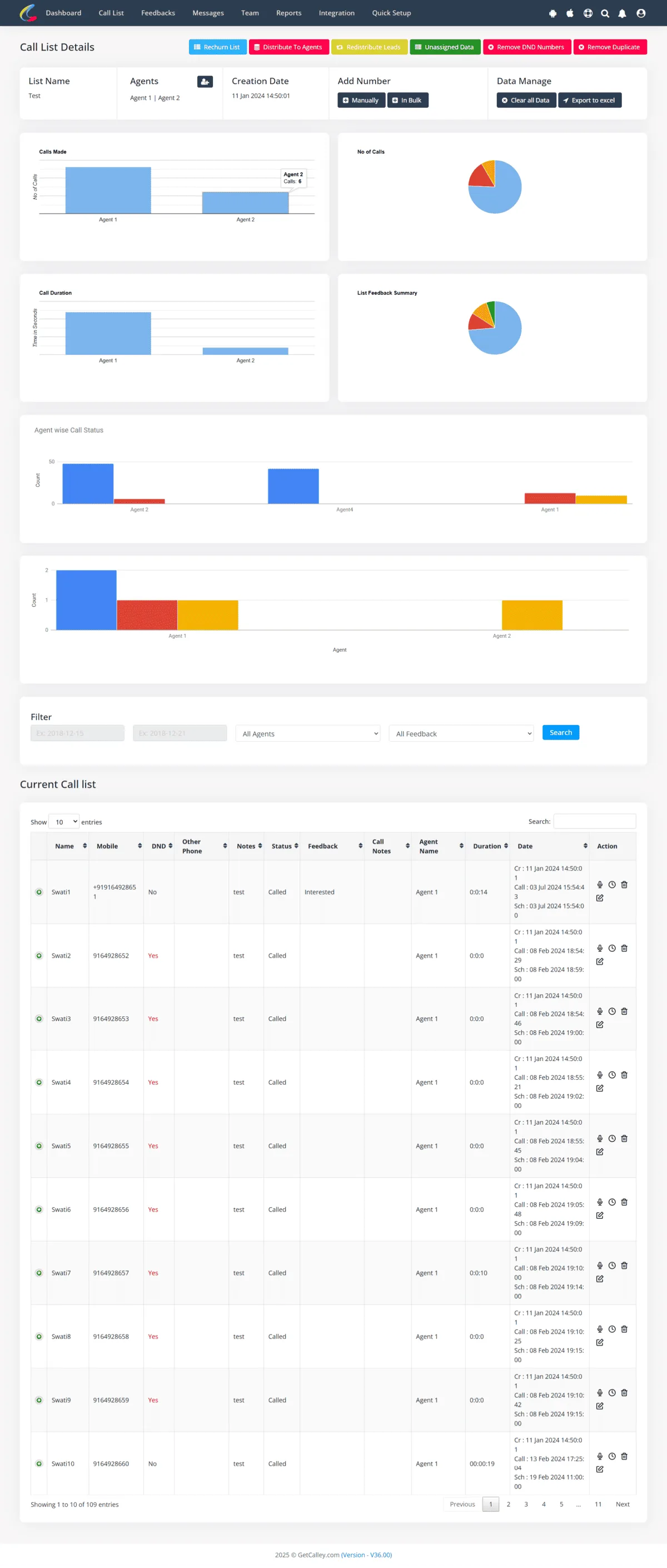This screenshot has width=667, height=1568.
Task: Open the Reports menu
Action: tap(288, 13)
